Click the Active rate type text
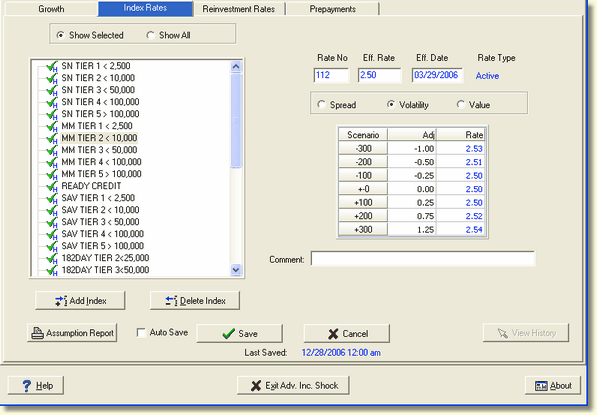The height and width of the screenshot is (415, 597). click(x=487, y=76)
